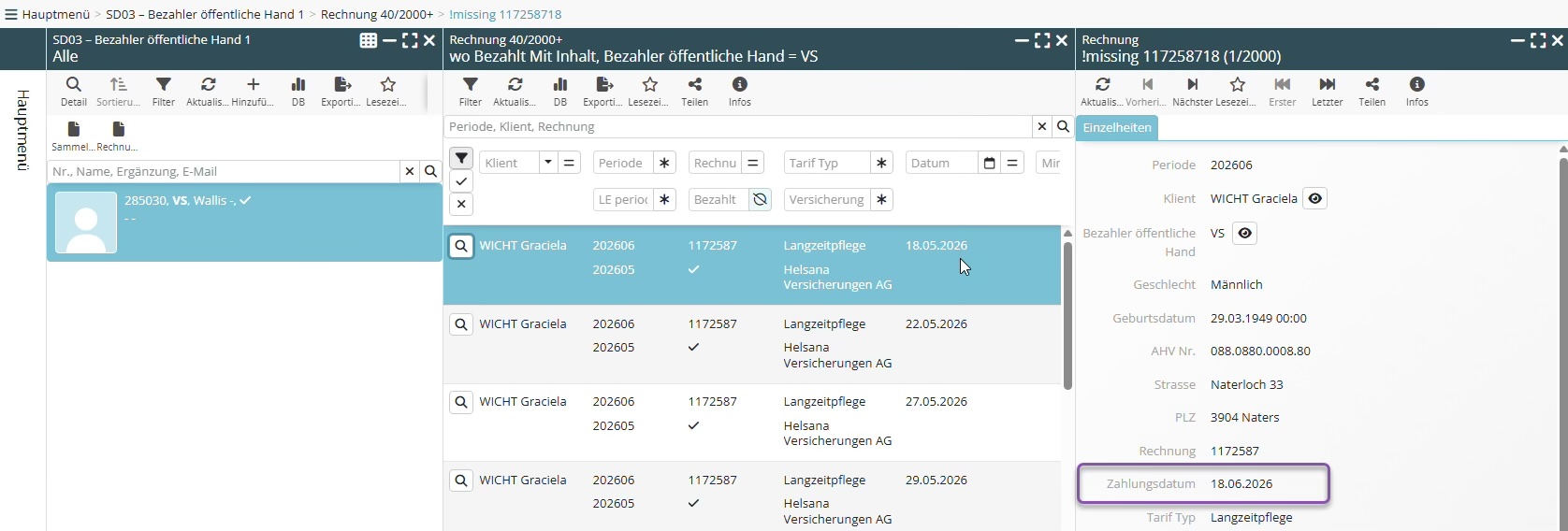Go to Vorheriger record
1568x531 pixels.
pyautogui.click(x=1148, y=92)
